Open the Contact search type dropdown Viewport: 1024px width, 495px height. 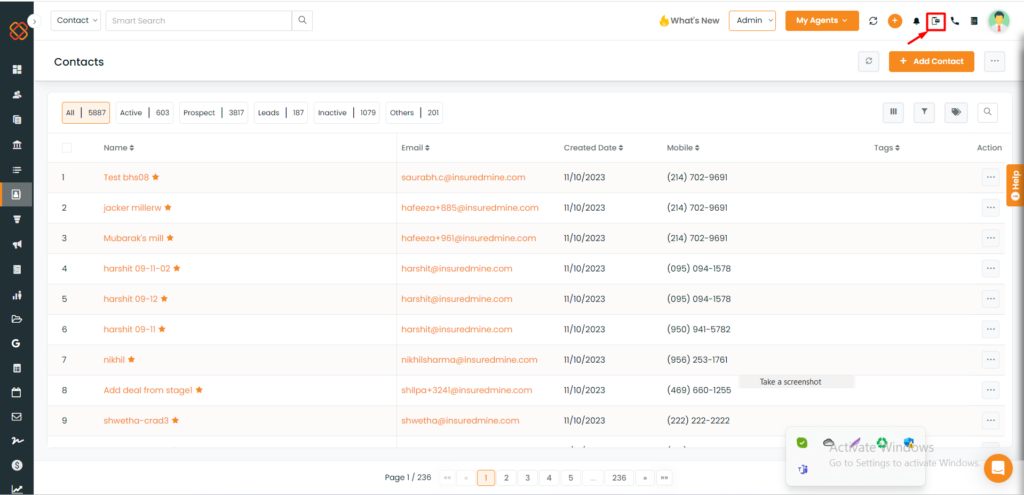coord(76,20)
